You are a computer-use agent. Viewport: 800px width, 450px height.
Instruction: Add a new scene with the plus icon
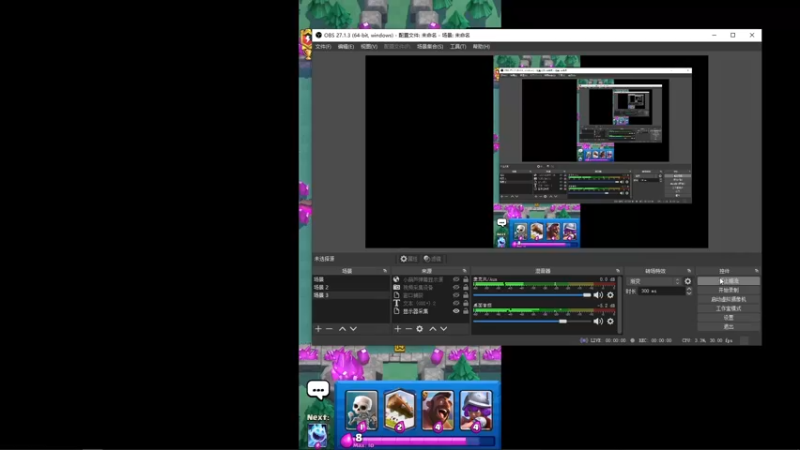(318, 329)
